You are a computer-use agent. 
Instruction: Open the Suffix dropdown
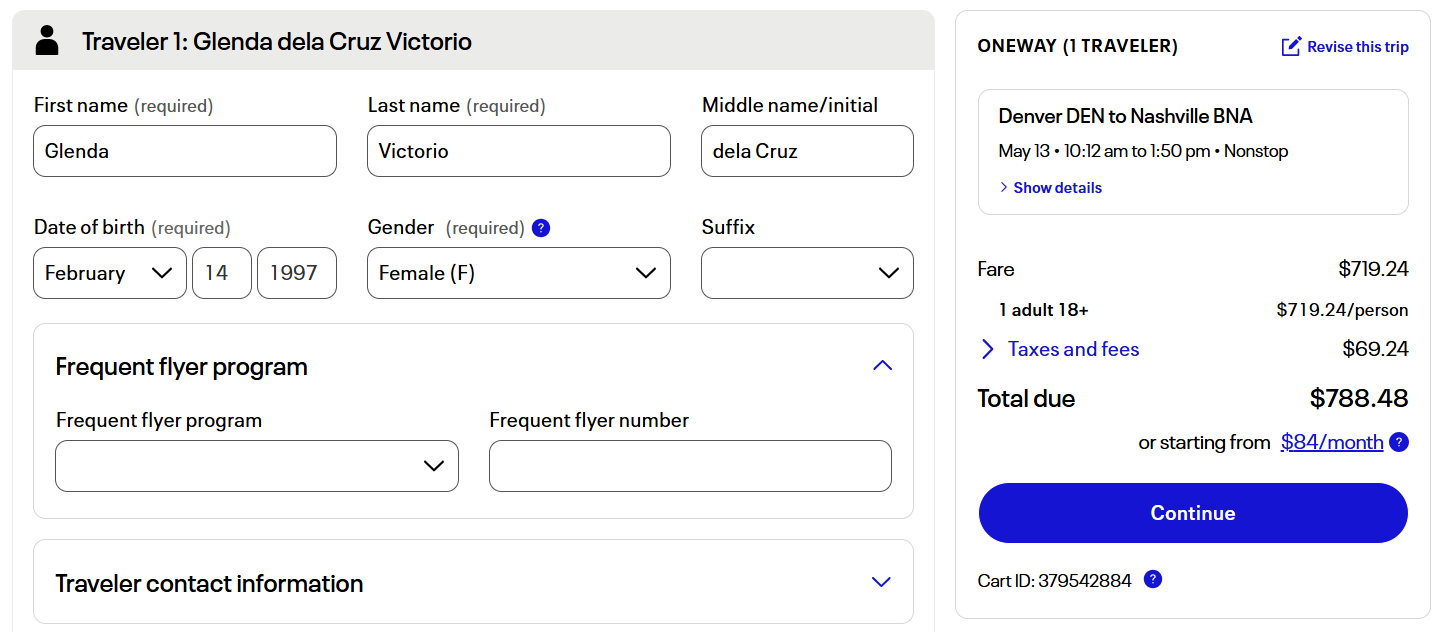click(x=807, y=273)
